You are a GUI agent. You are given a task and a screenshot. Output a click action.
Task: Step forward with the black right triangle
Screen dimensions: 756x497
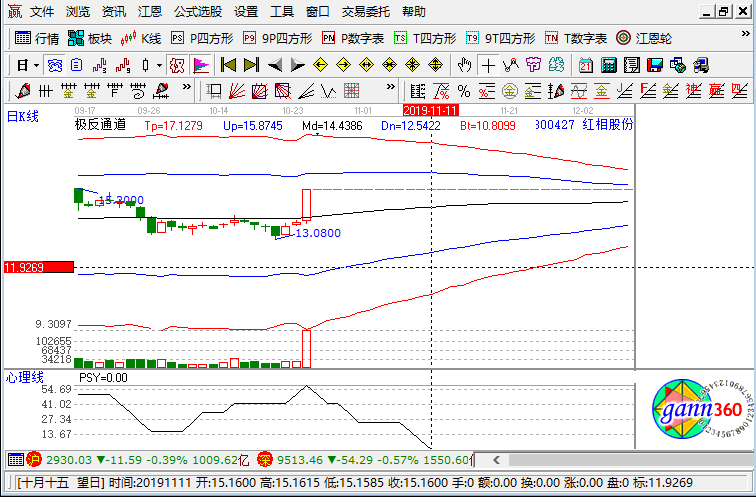pos(297,65)
